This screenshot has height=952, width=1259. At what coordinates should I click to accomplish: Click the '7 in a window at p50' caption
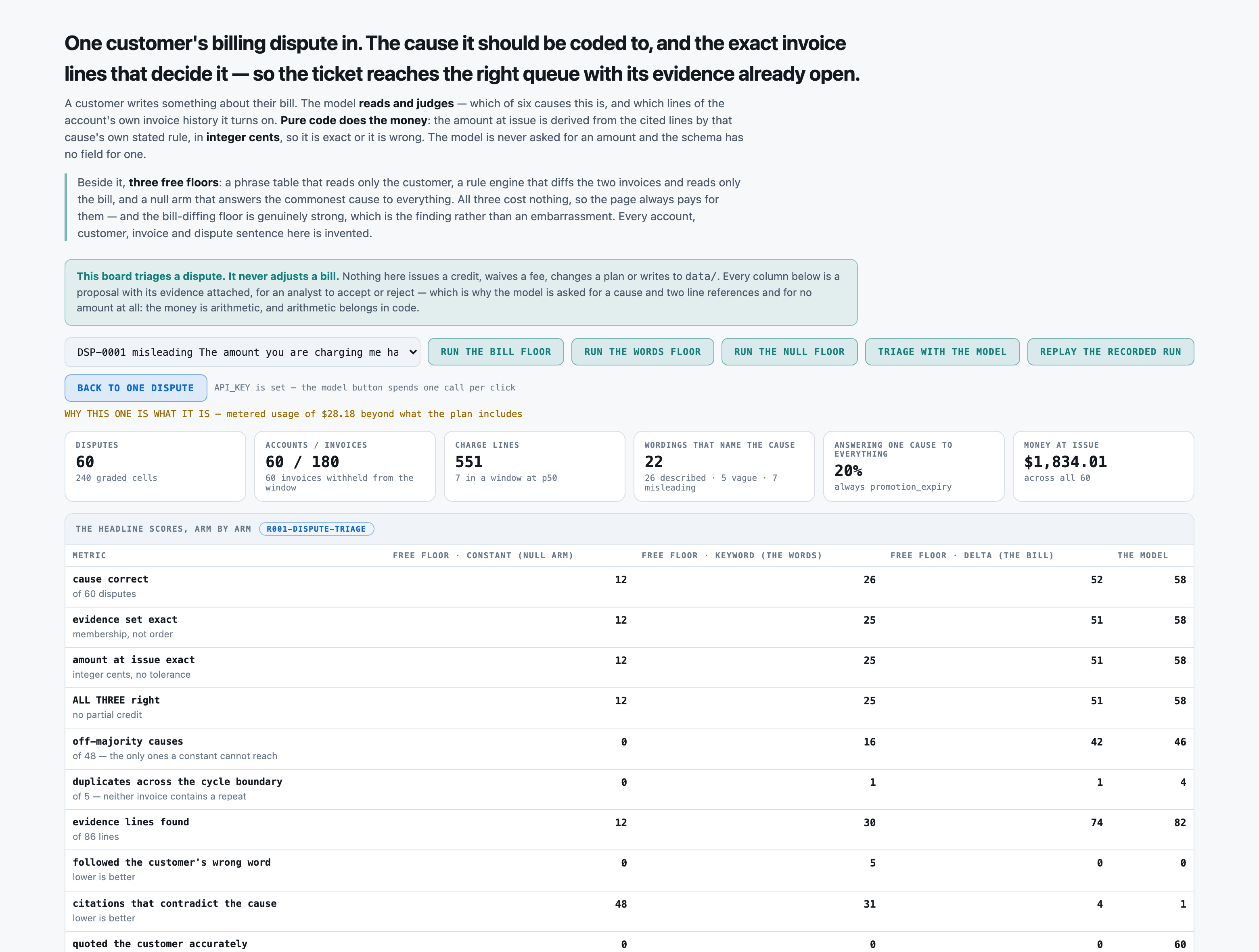click(506, 478)
